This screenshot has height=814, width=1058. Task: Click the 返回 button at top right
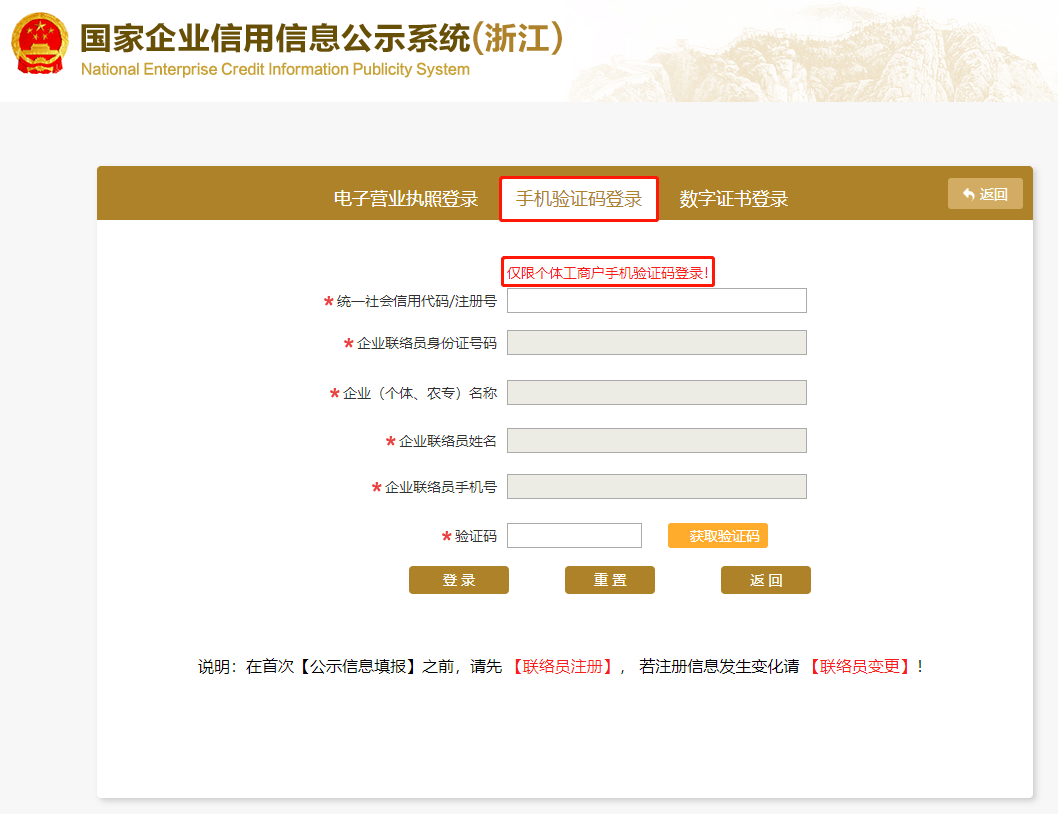pos(985,193)
